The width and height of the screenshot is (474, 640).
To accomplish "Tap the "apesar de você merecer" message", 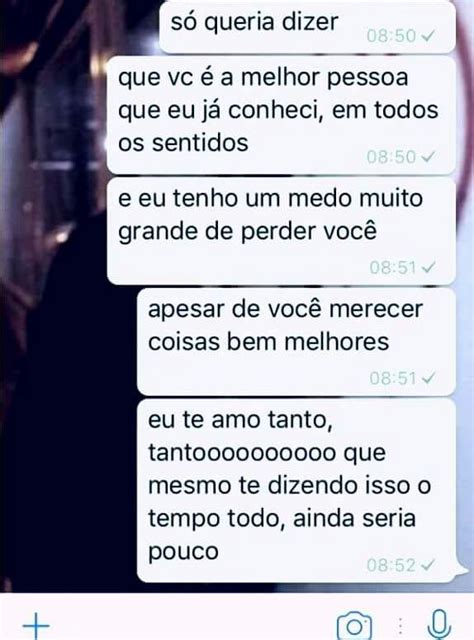I will [x=296, y=342].
